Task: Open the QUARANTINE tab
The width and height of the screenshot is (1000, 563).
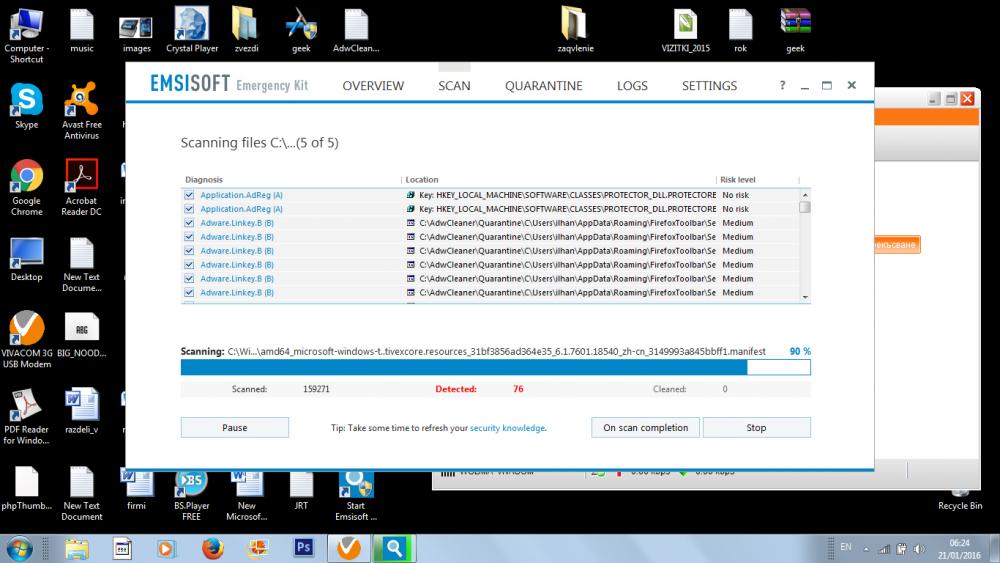Action: point(543,85)
